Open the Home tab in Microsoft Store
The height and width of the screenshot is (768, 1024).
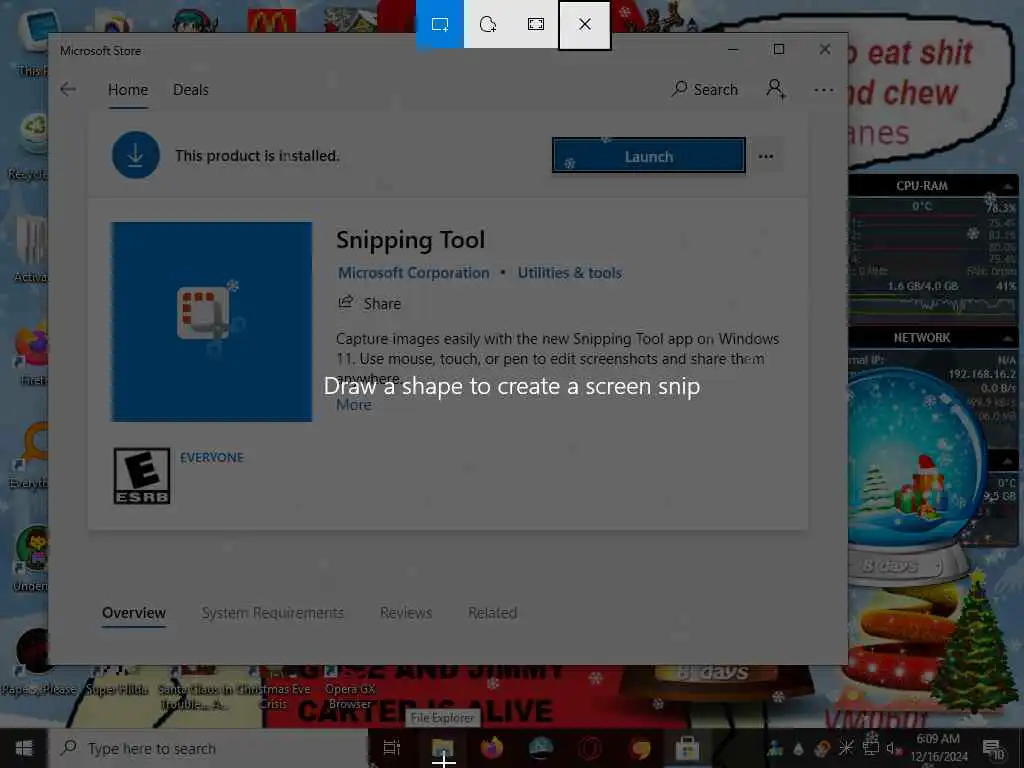[128, 89]
